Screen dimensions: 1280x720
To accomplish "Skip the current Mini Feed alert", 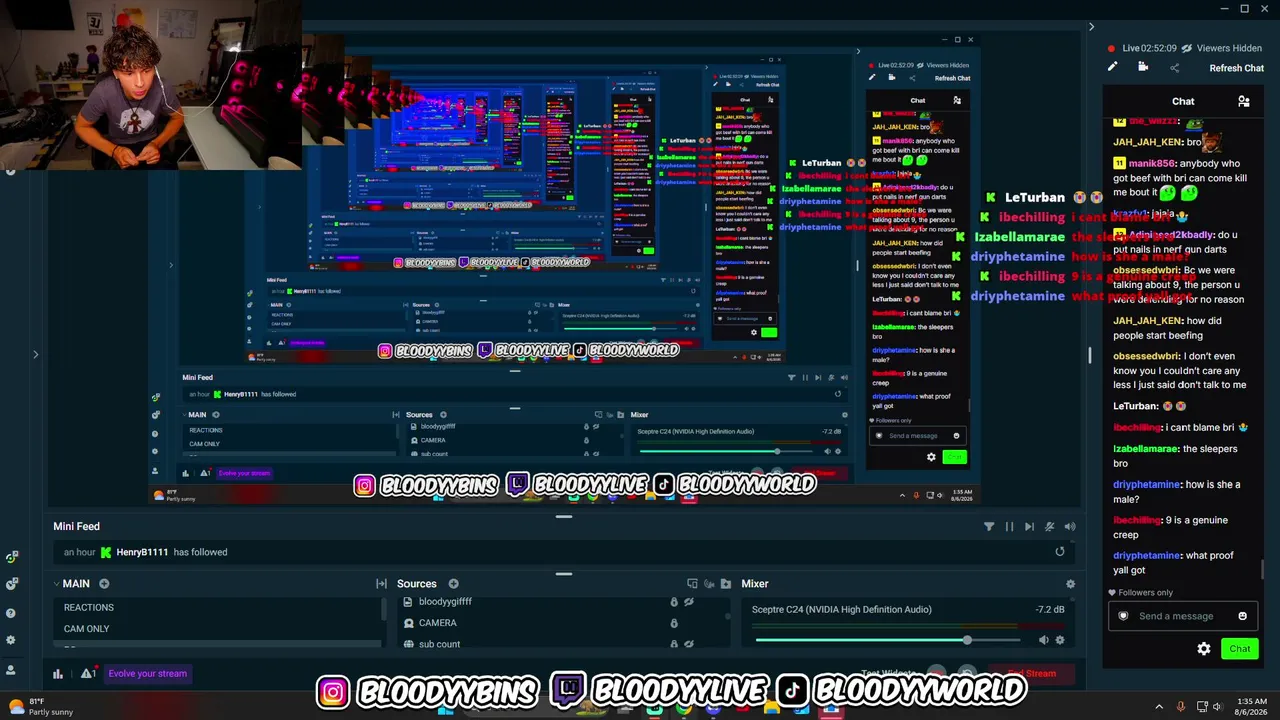I will point(1029,526).
